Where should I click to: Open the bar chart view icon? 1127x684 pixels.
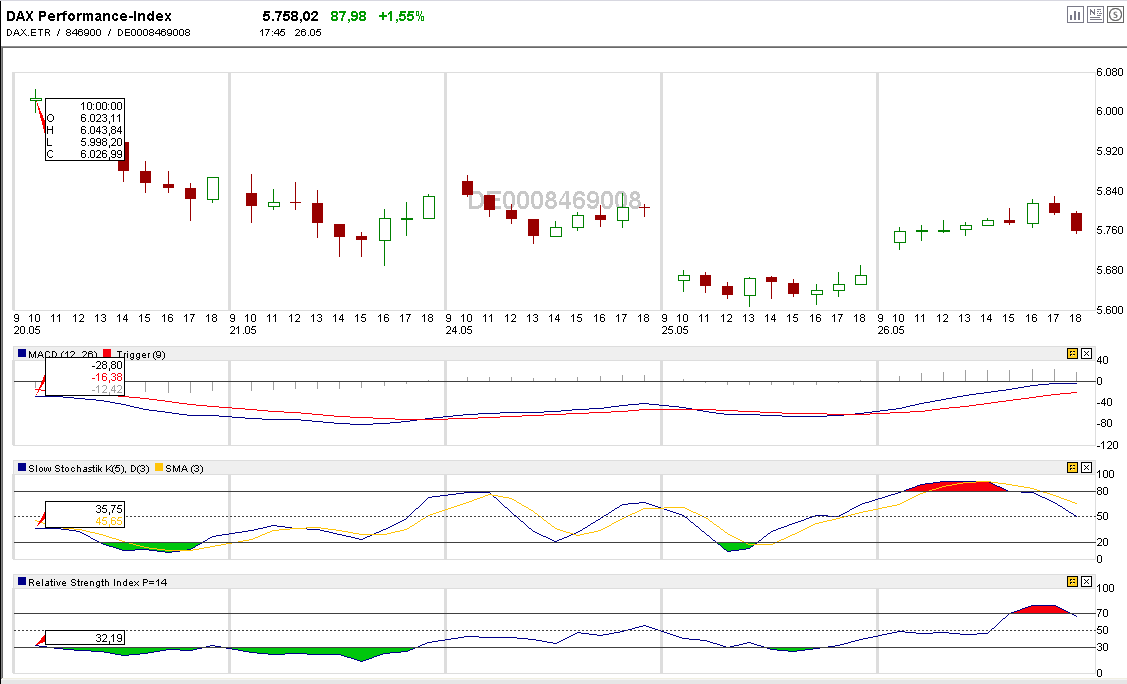[x=1075, y=14]
